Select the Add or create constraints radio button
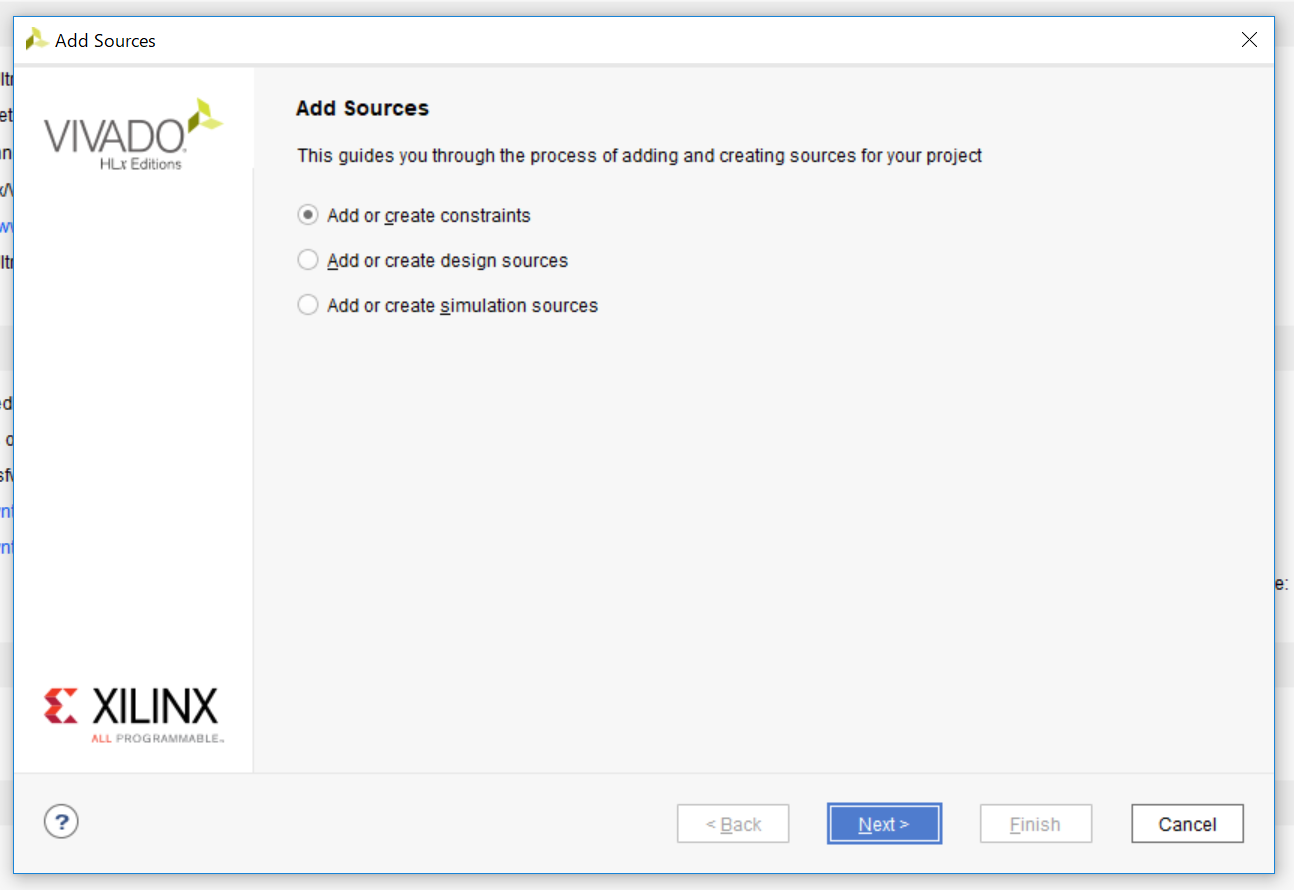The height and width of the screenshot is (890, 1294). [308, 215]
